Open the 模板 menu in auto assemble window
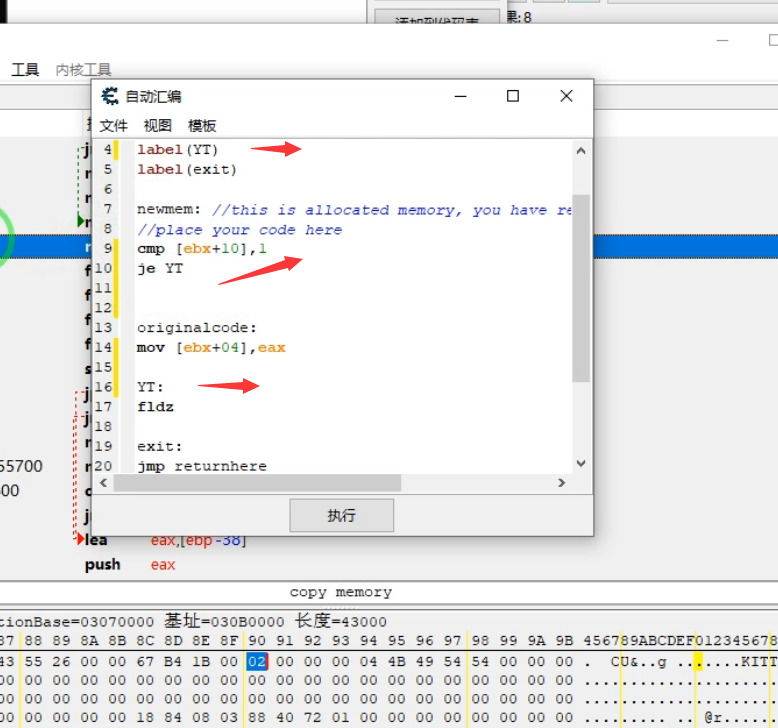778x728 pixels. point(202,126)
